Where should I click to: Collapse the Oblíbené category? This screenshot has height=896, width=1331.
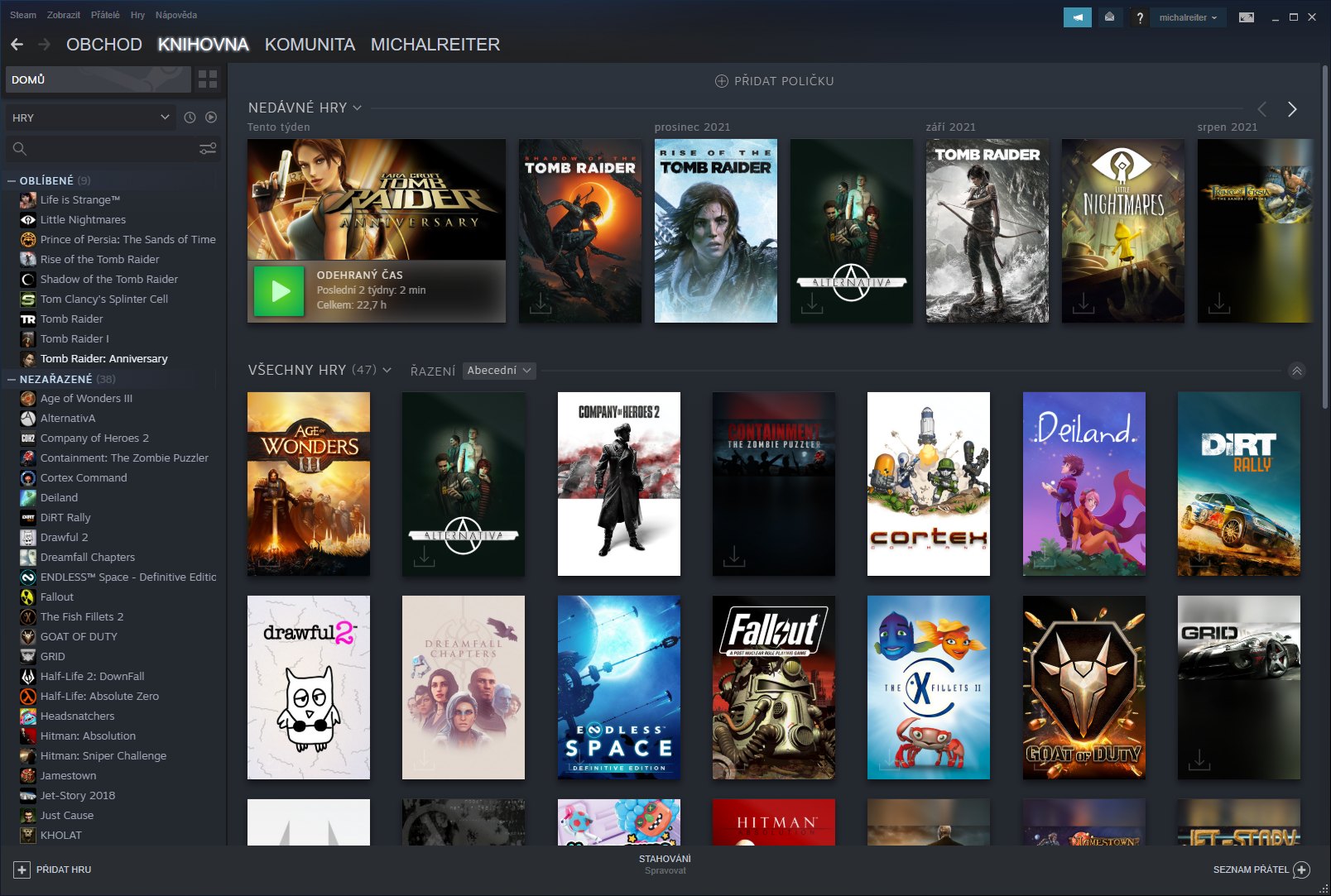(12, 180)
